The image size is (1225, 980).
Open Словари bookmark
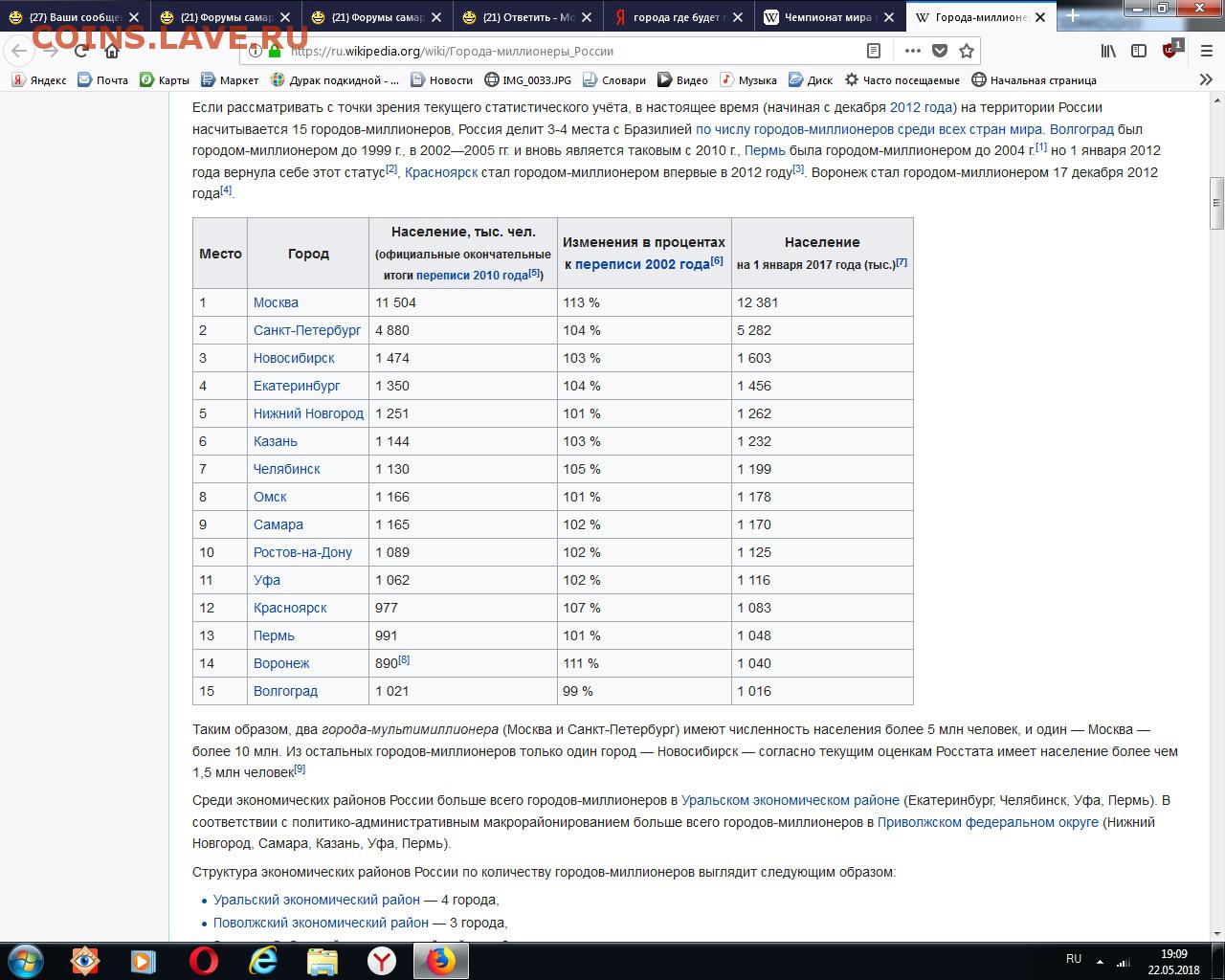(x=614, y=80)
